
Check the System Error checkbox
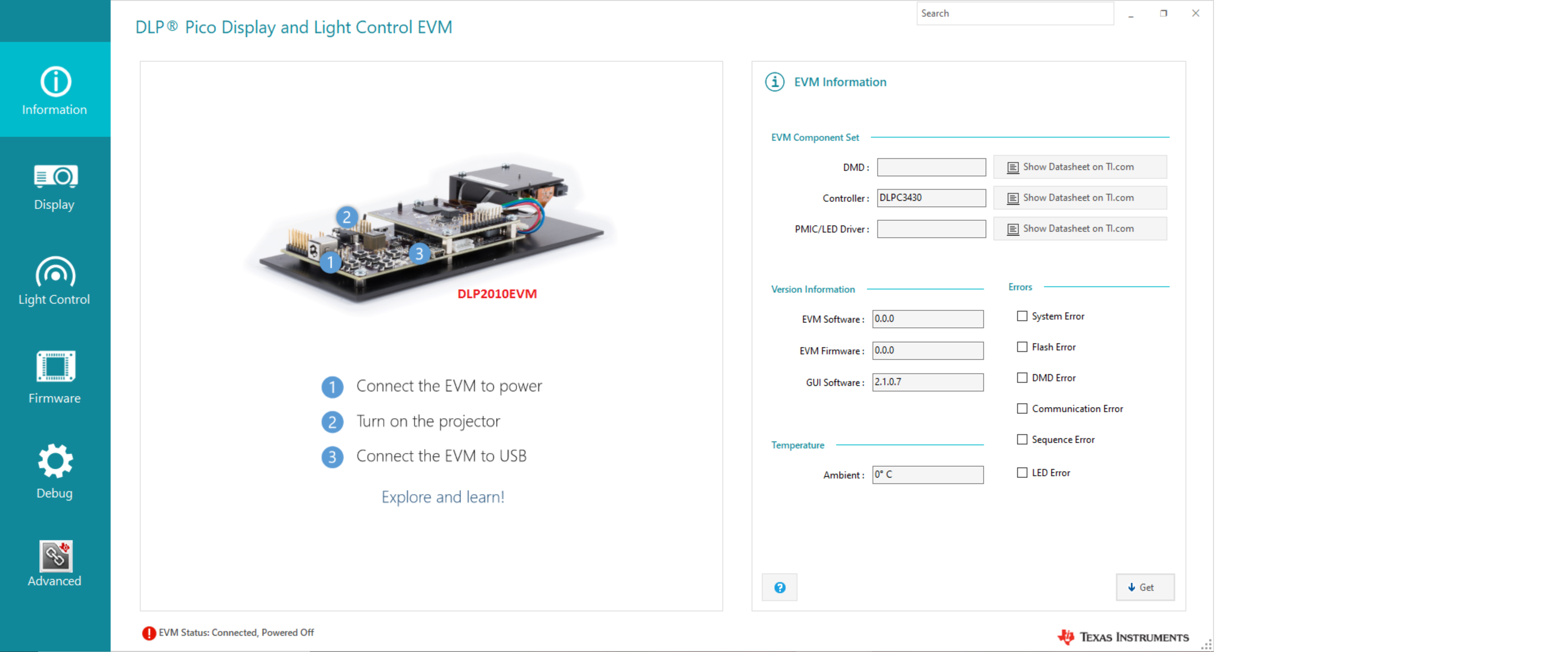1022,316
